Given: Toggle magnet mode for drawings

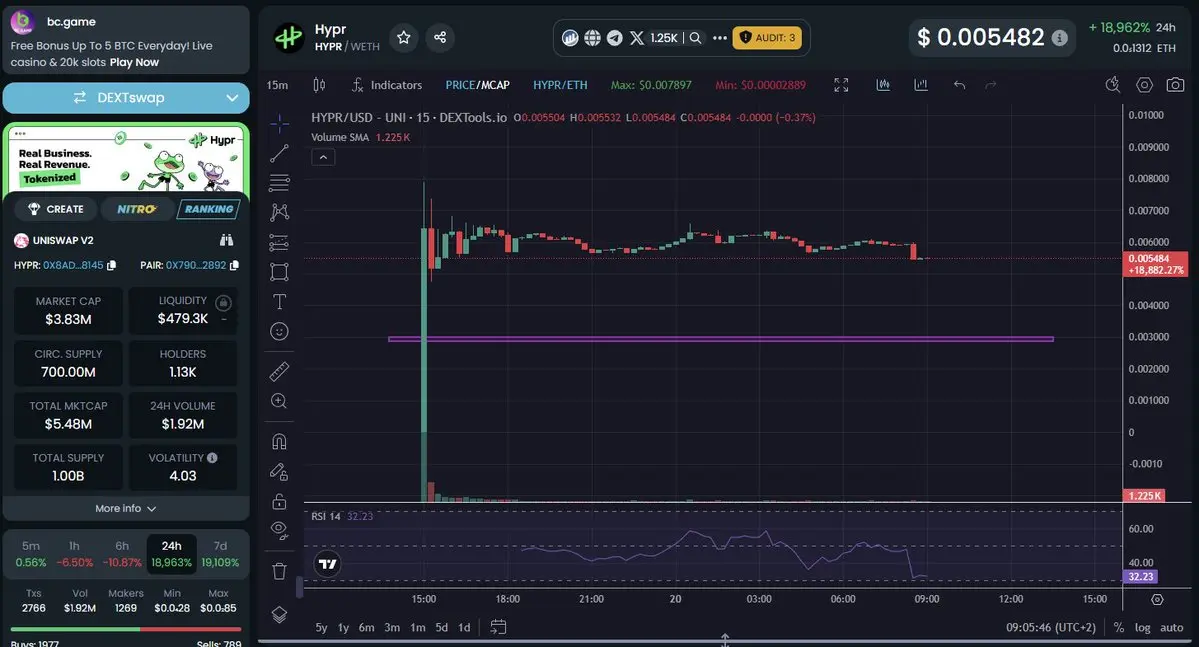Looking at the screenshot, I should pyautogui.click(x=279, y=441).
